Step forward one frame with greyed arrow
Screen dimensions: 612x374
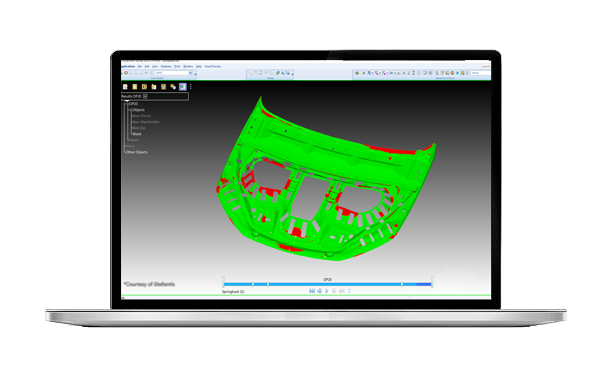(x=334, y=291)
